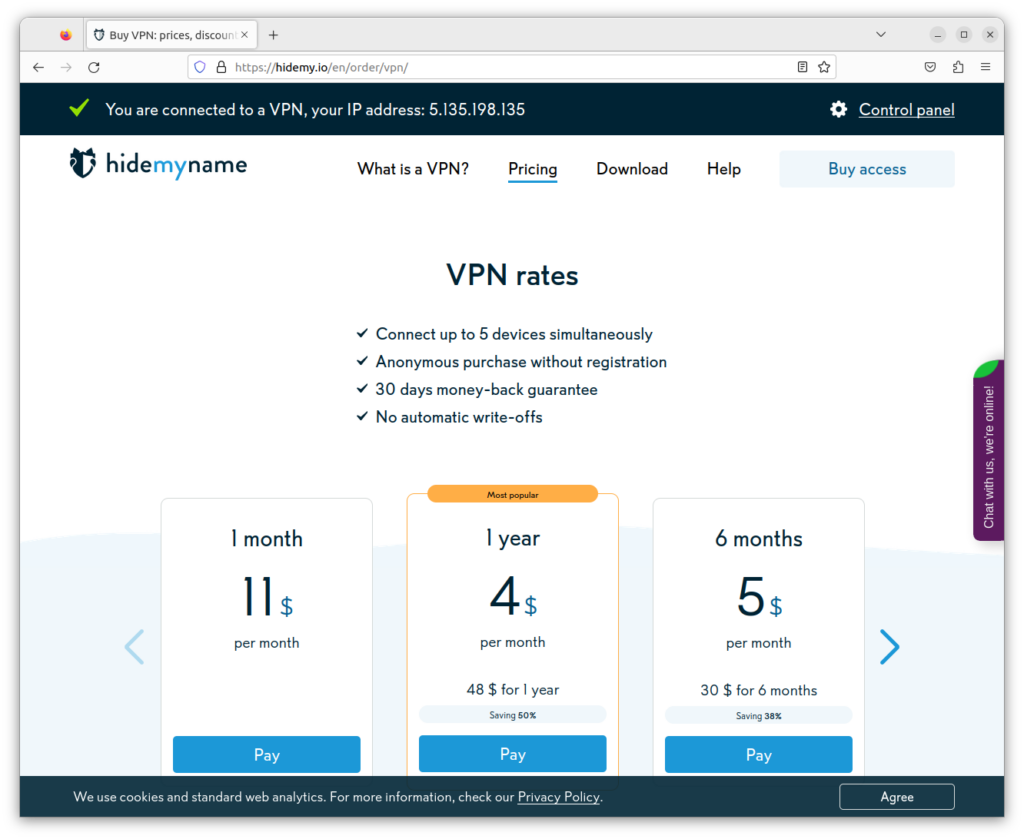
Task: Click the gear icon beside Control panel
Action: coord(839,110)
